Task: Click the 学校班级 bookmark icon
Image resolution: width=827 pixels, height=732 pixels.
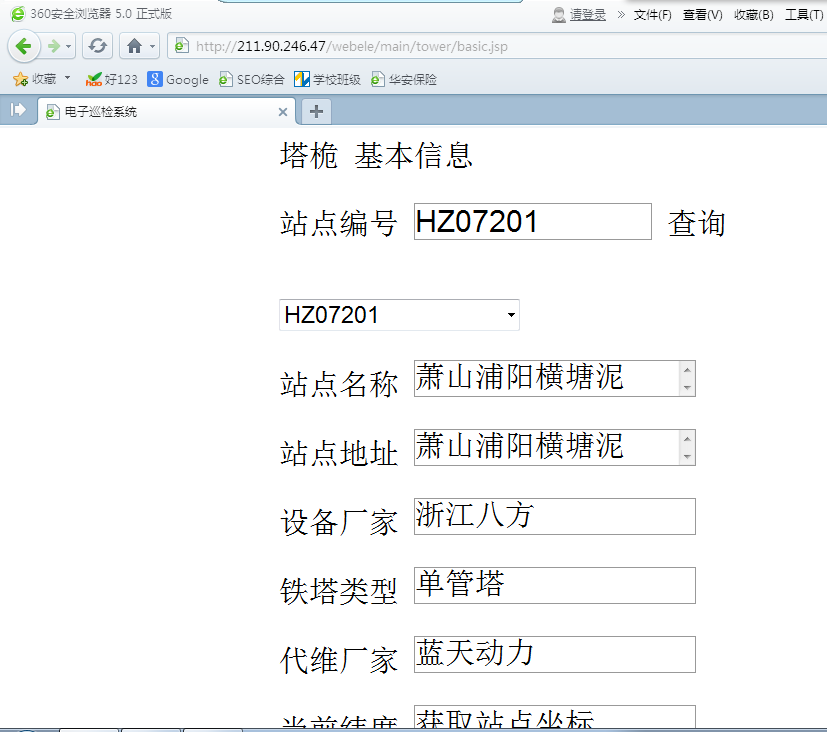Action: point(302,79)
